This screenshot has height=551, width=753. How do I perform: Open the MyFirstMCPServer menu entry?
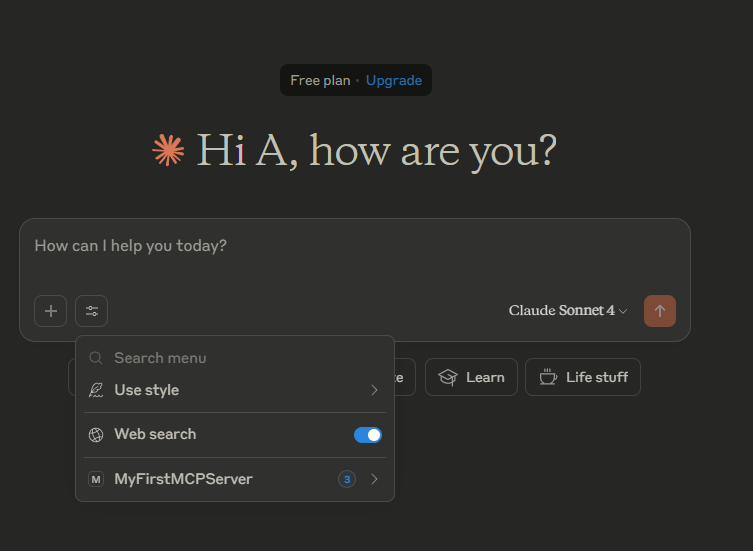click(235, 479)
